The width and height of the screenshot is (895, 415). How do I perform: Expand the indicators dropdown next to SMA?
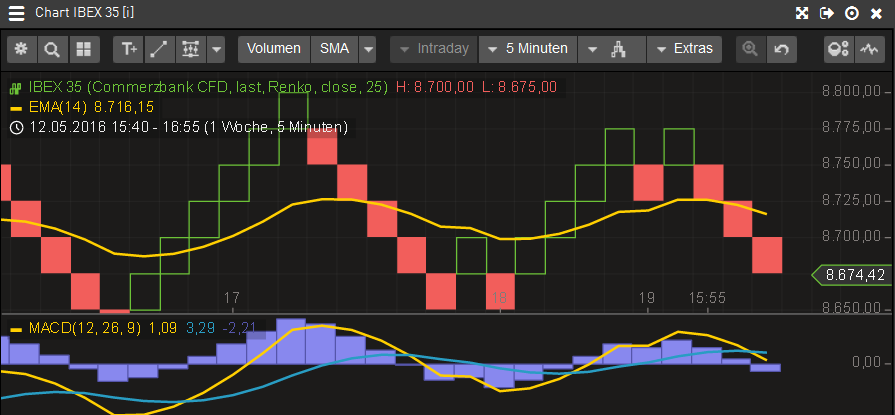tap(368, 48)
